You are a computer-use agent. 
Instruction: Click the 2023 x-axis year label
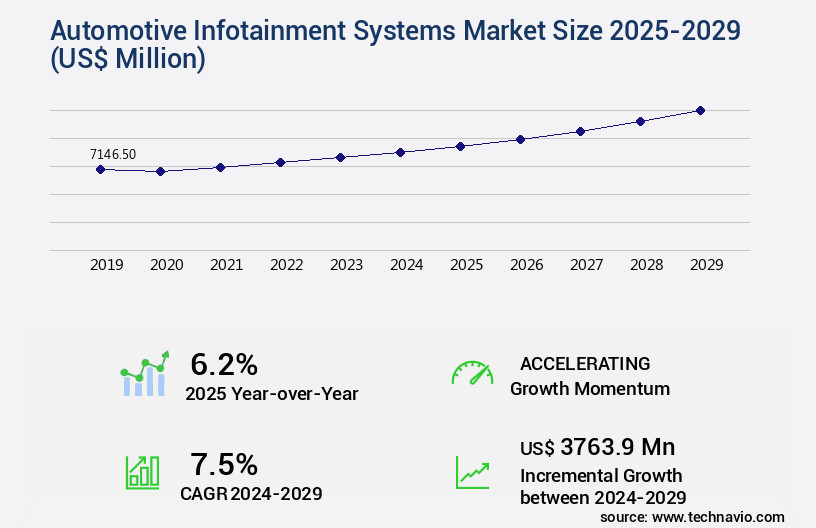pyautogui.click(x=346, y=265)
